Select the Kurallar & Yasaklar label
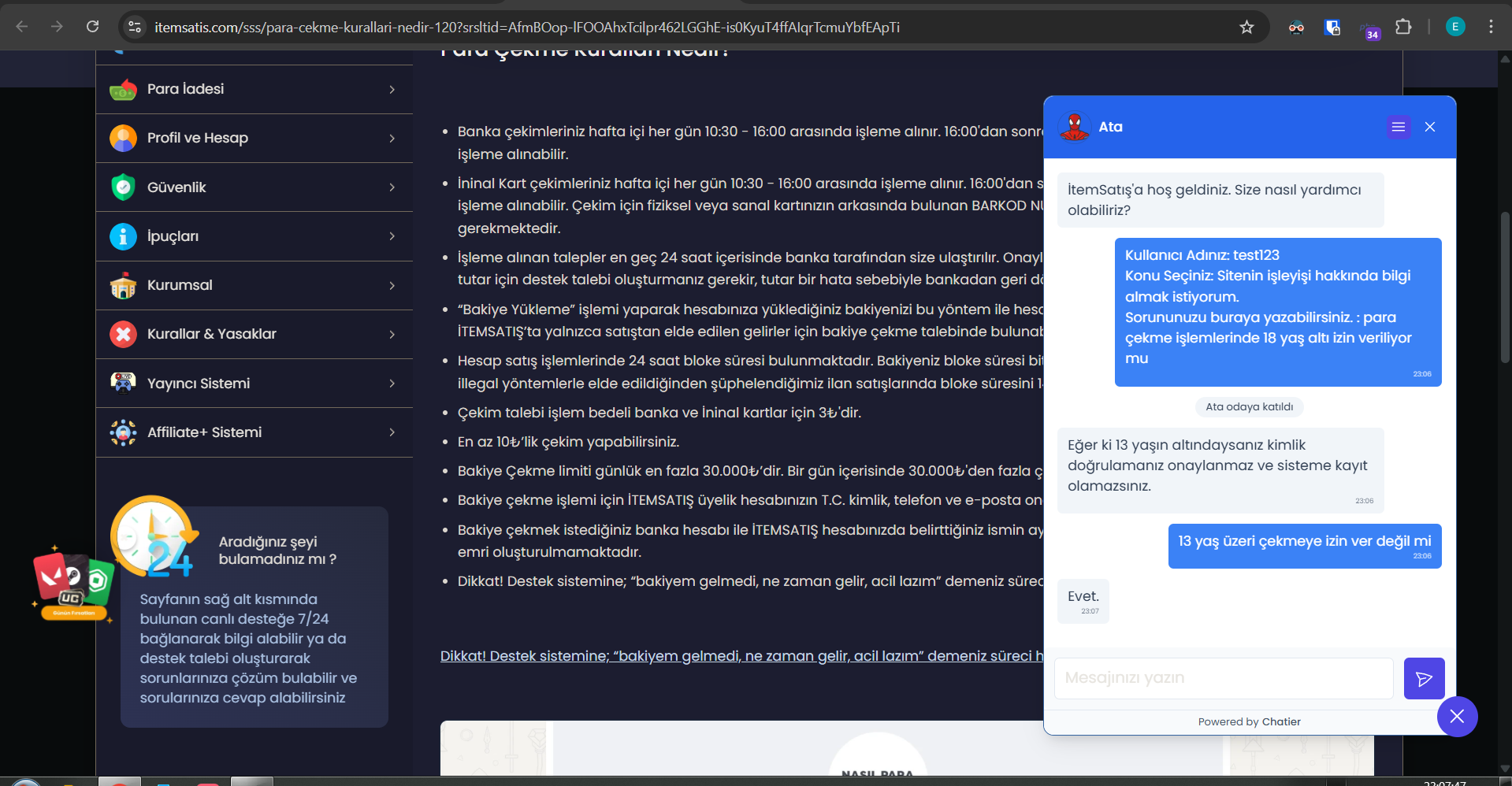Screen dimensions: 1512x786 click(x=212, y=334)
